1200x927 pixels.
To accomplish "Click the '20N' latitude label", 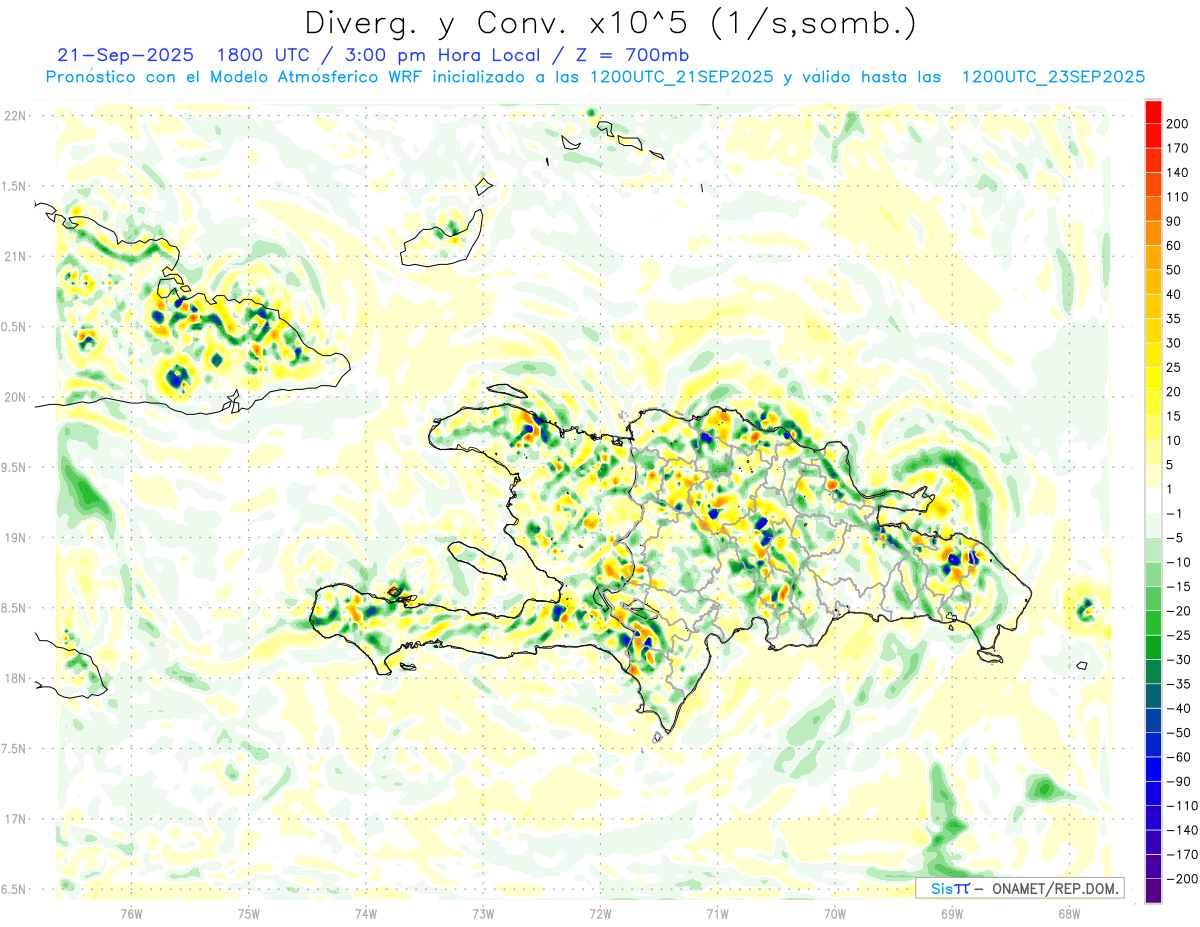I will (x=14, y=397).
